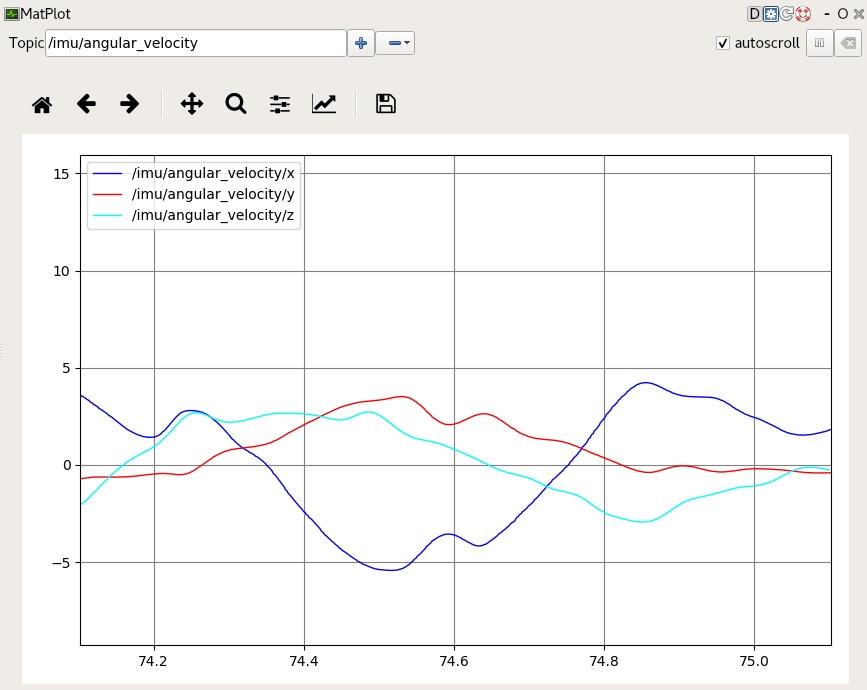This screenshot has width=867, height=690.
Task: Go forward to next plot view
Action: point(129,104)
